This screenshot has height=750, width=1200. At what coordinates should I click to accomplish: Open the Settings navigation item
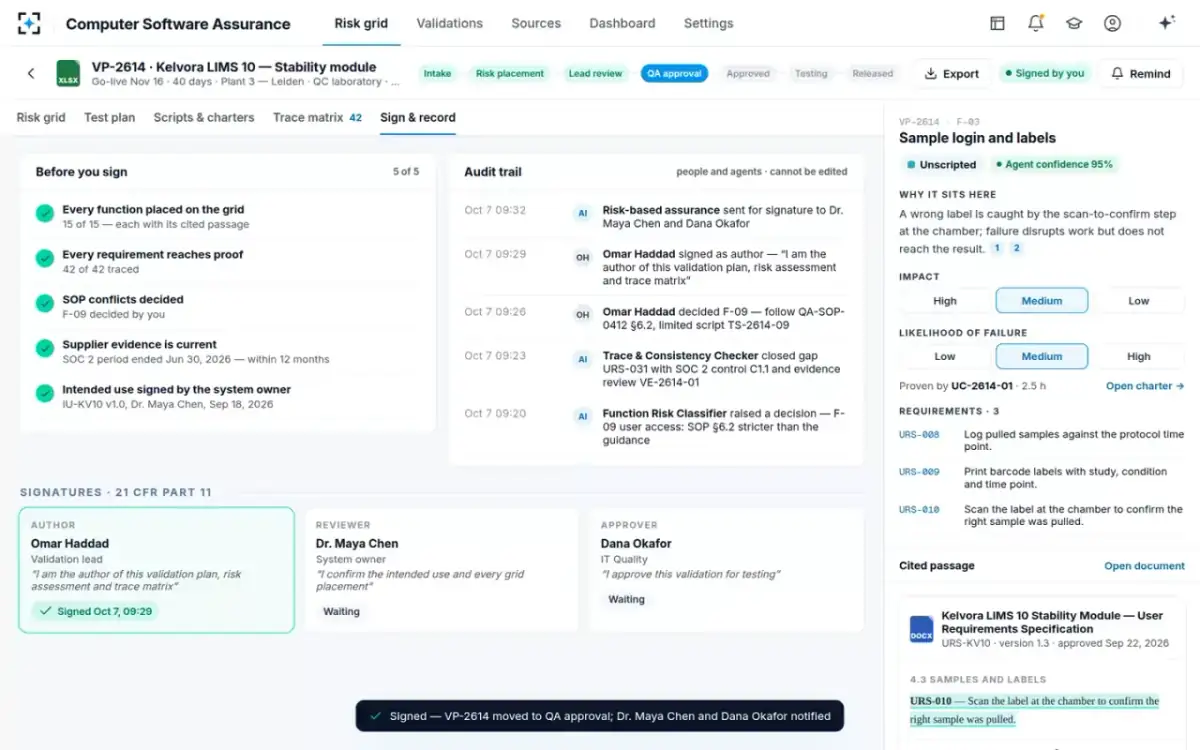tap(708, 23)
